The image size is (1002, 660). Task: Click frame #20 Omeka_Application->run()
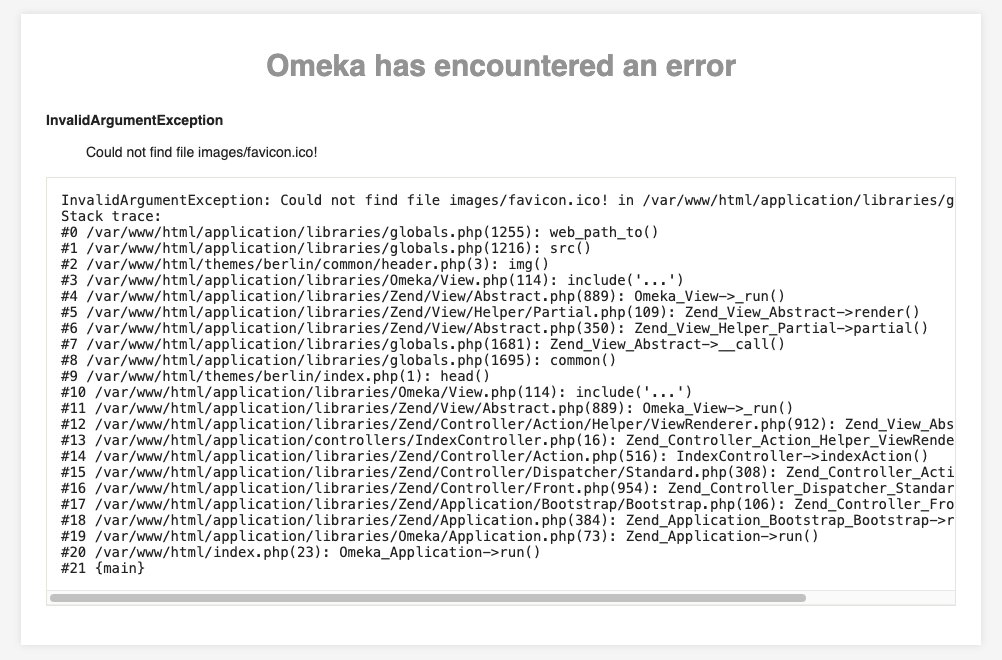(300, 552)
